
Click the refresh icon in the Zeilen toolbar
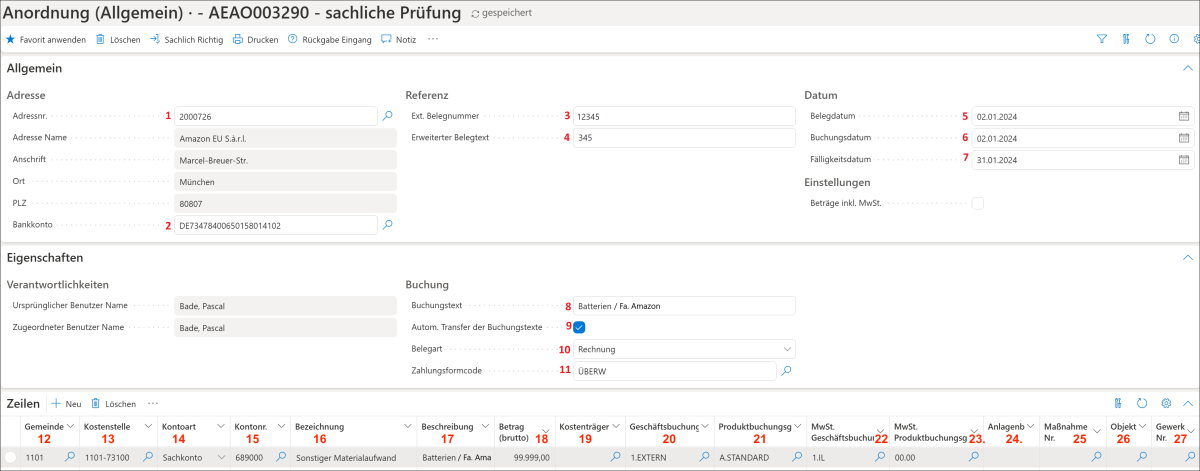(x=1142, y=403)
